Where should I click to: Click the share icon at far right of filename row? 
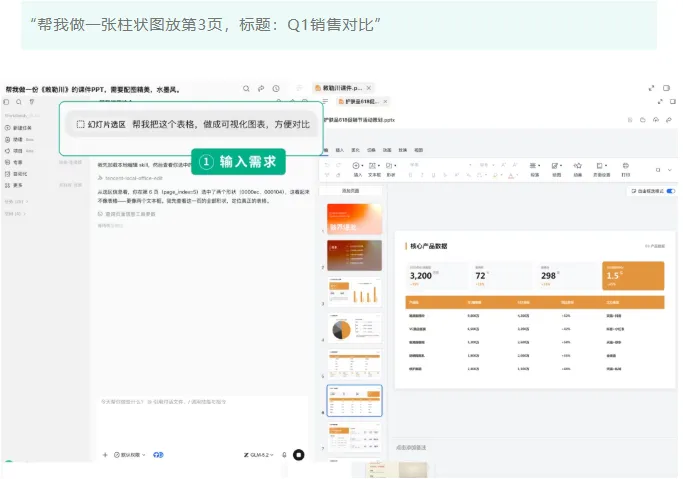669,120
